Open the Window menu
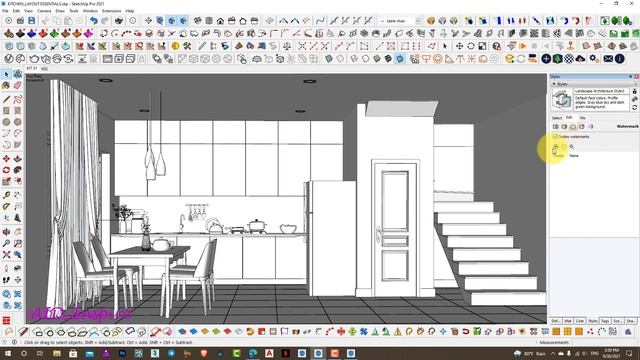The image size is (640, 360). pos(90,11)
